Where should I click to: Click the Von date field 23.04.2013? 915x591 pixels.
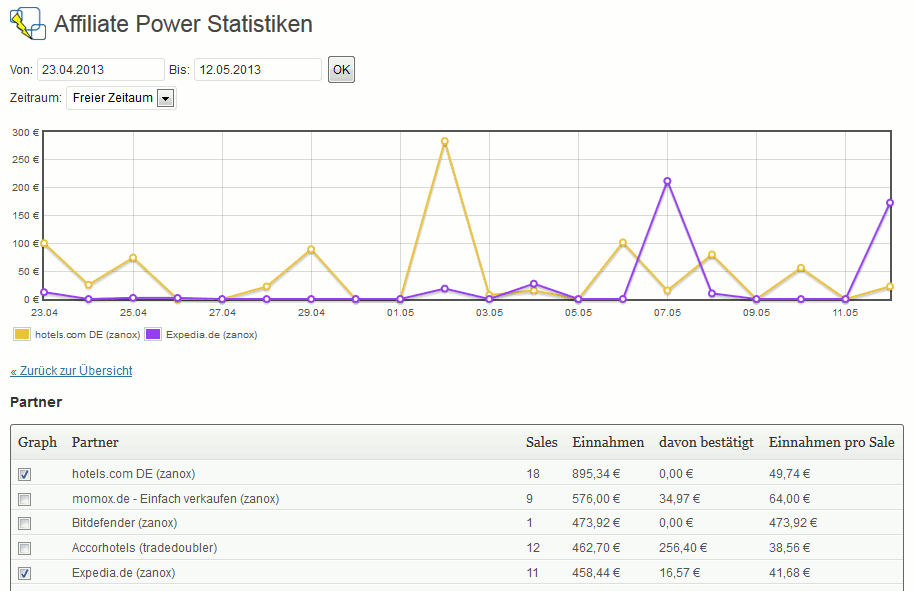[100, 70]
